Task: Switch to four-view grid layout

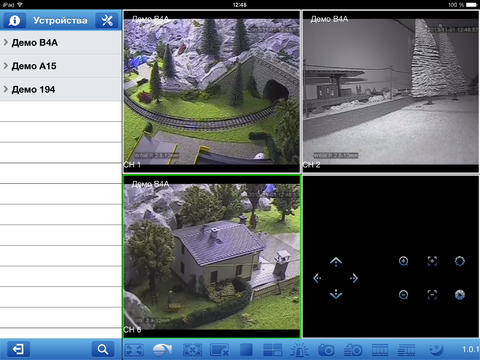Action: (x=273, y=350)
